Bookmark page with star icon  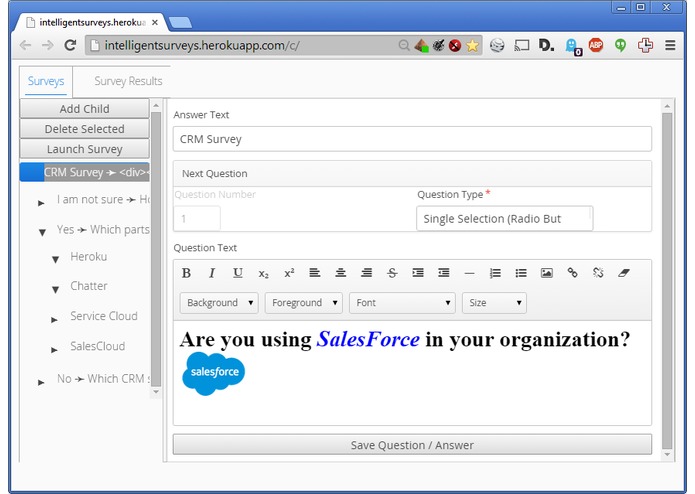coord(472,45)
